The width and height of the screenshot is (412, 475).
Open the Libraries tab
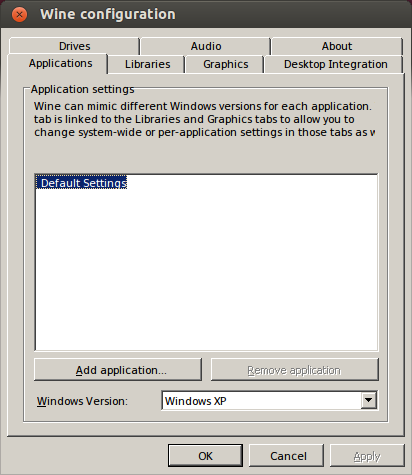pyautogui.click(x=147, y=64)
